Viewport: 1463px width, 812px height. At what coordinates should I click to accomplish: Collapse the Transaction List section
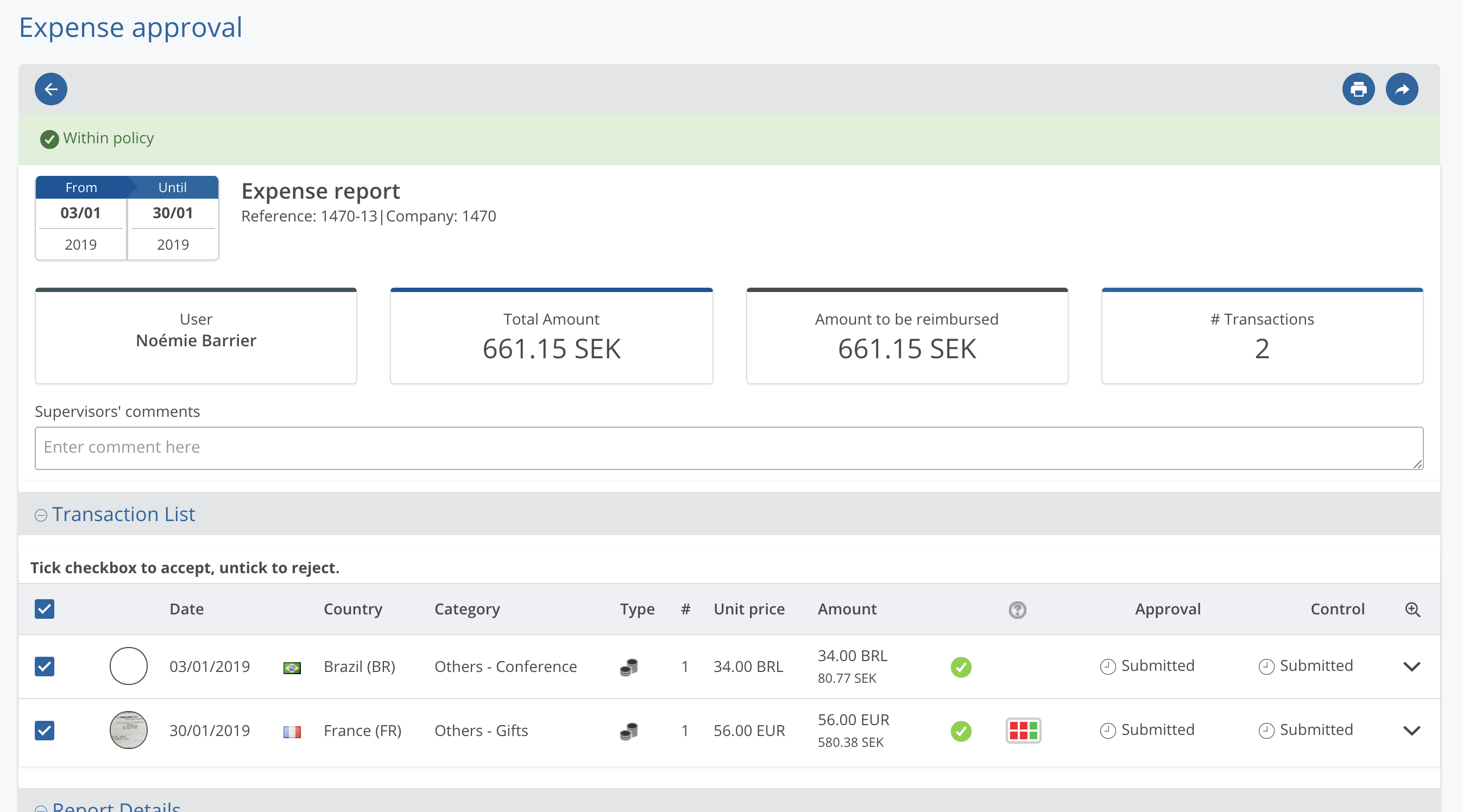tap(41, 515)
